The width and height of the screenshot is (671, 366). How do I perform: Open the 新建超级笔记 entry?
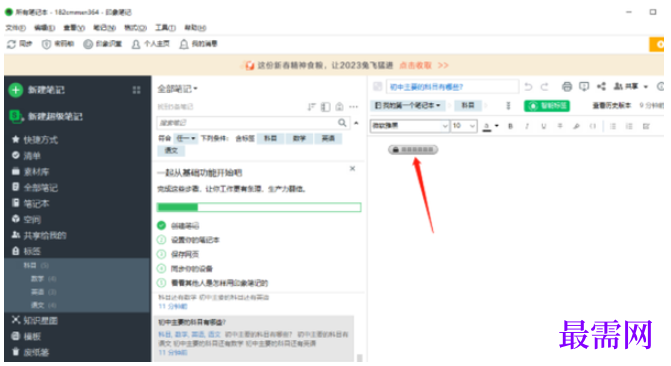click(x=46, y=116)
